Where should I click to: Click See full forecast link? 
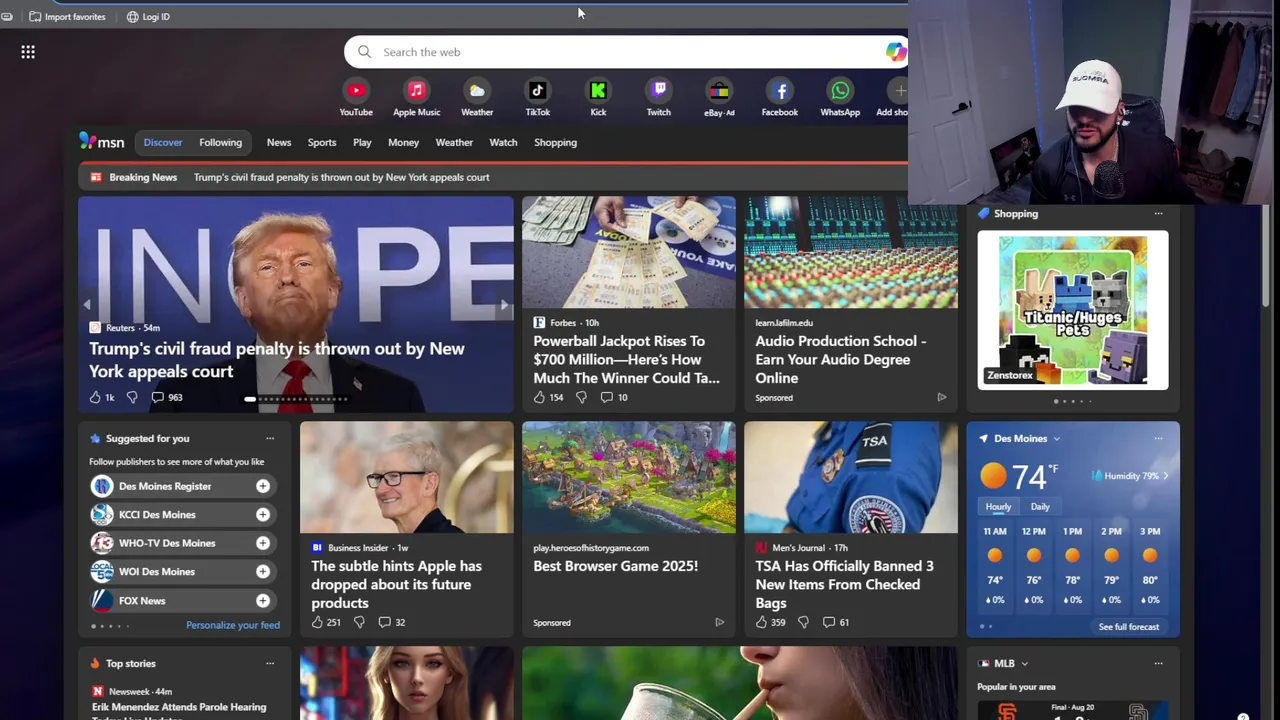point(1129,627)
